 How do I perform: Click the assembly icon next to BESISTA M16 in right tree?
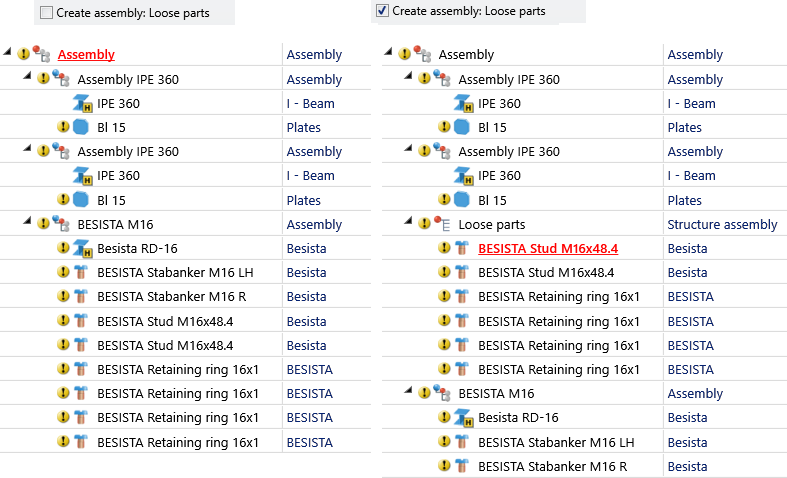tap(442, 393)
